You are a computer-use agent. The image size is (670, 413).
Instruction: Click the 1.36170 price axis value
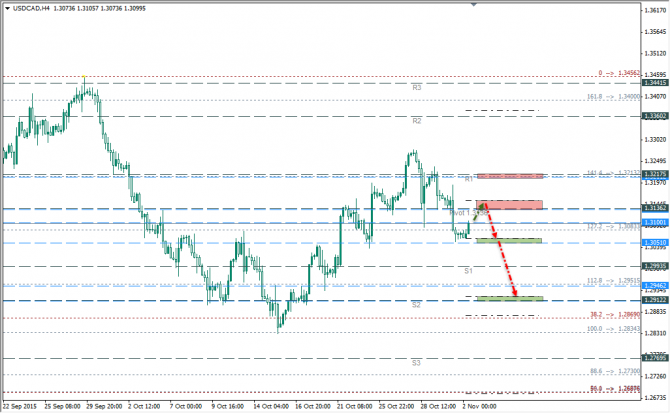pos(655,10)
